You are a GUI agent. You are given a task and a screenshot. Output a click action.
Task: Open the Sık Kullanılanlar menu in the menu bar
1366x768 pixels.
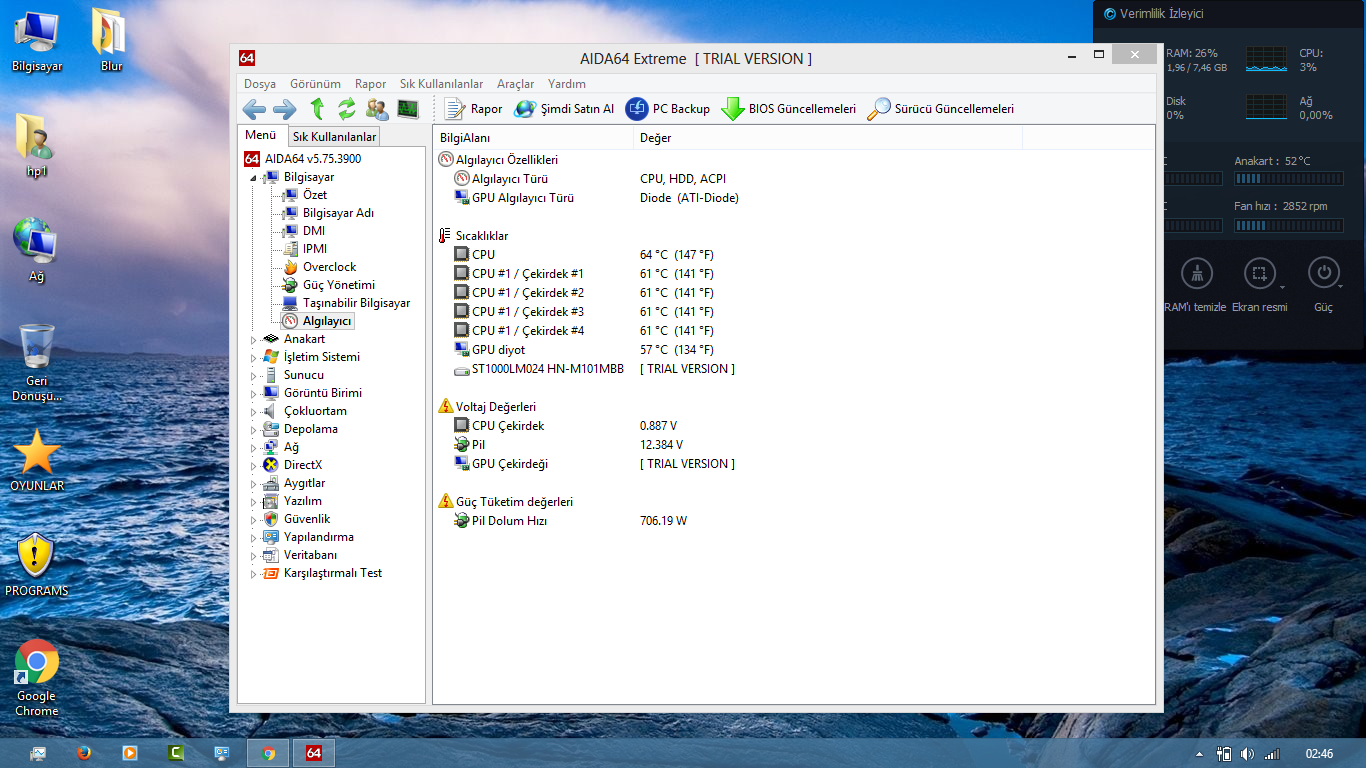(441, 84)
